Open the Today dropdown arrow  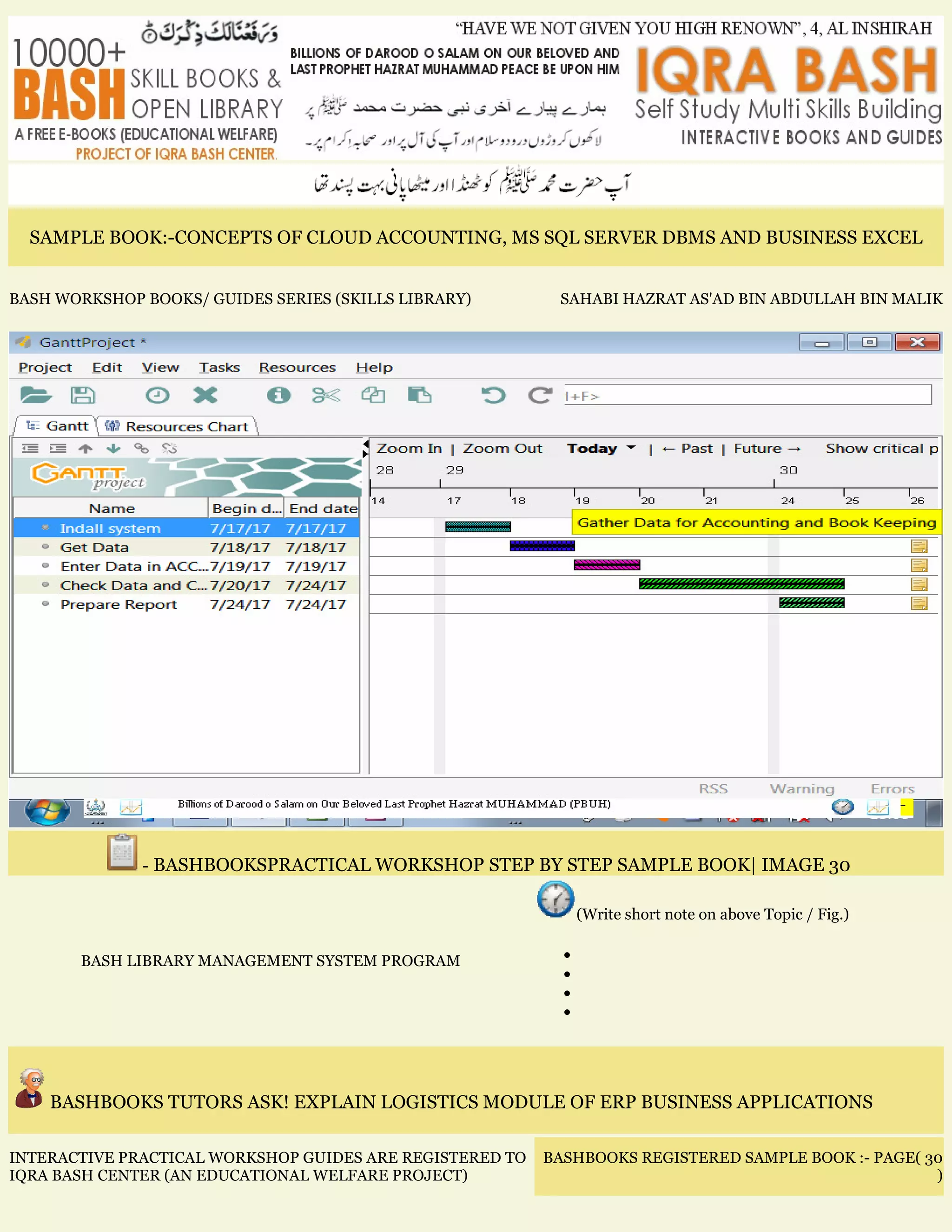pyautogui.click(x=631, y=448)
